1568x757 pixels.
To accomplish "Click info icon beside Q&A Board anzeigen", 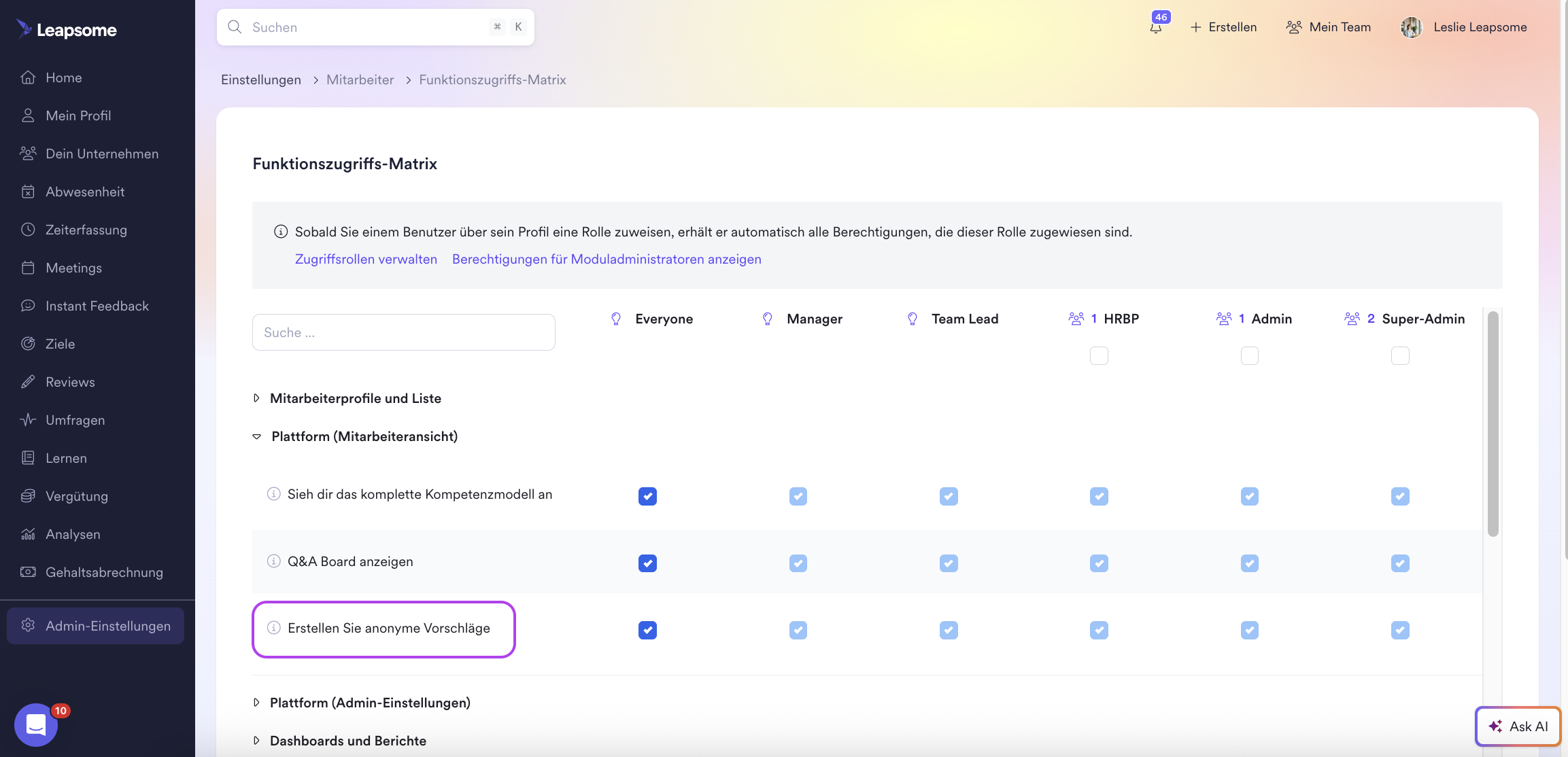I will [x=273, y=561].
